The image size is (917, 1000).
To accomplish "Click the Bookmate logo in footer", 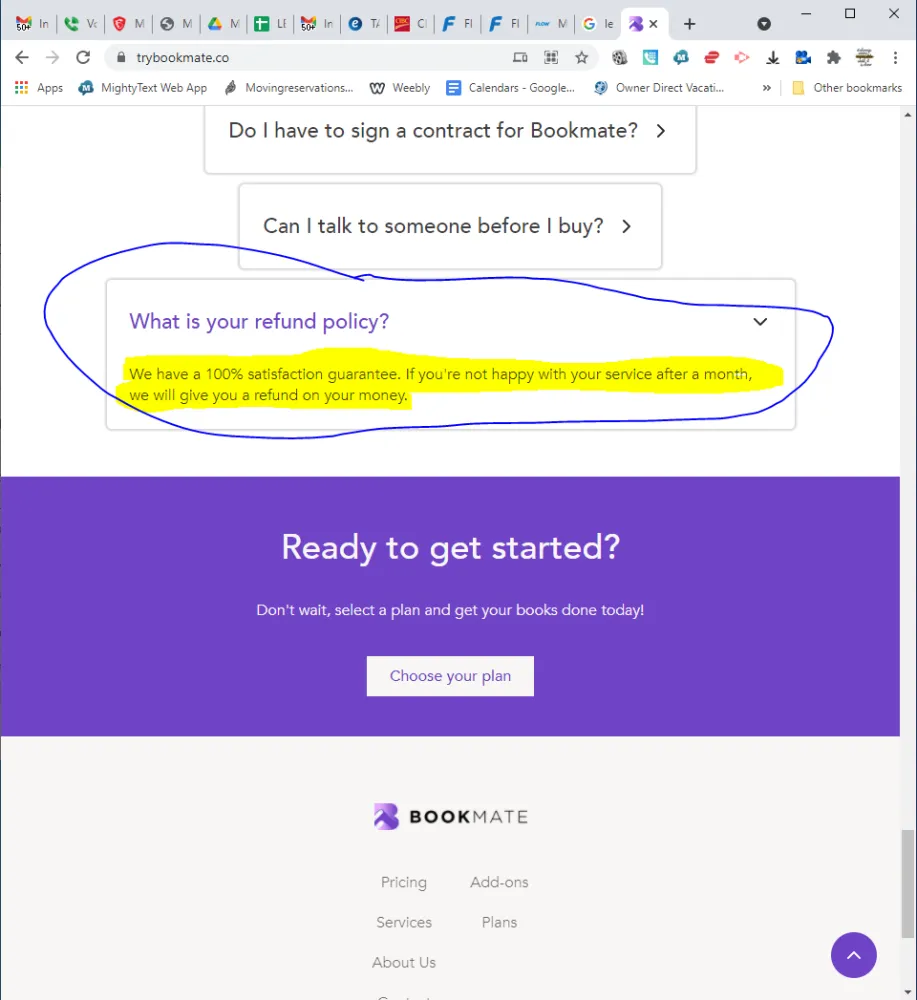I will [x=450, y=816].
